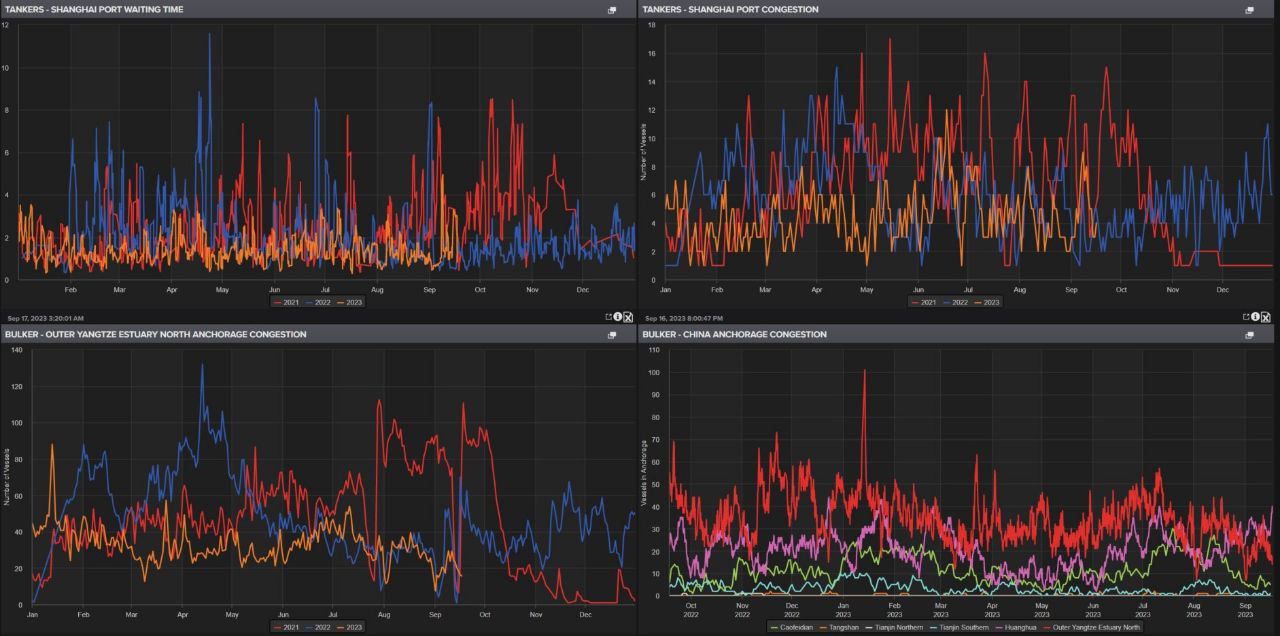Toggle Tianjin Southern legend entry

(960, 627)
